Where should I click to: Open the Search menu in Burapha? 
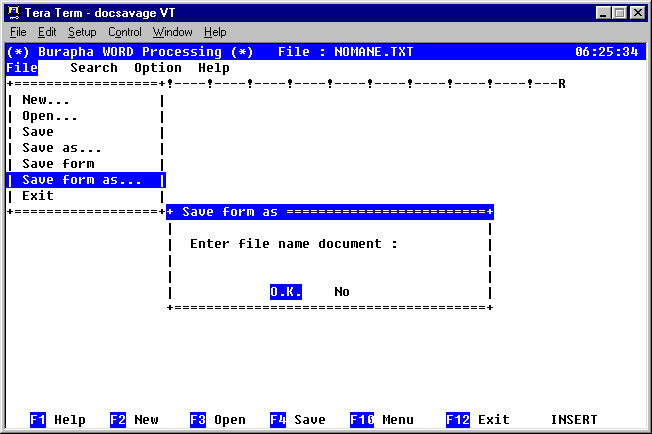(x=94, y=68)
